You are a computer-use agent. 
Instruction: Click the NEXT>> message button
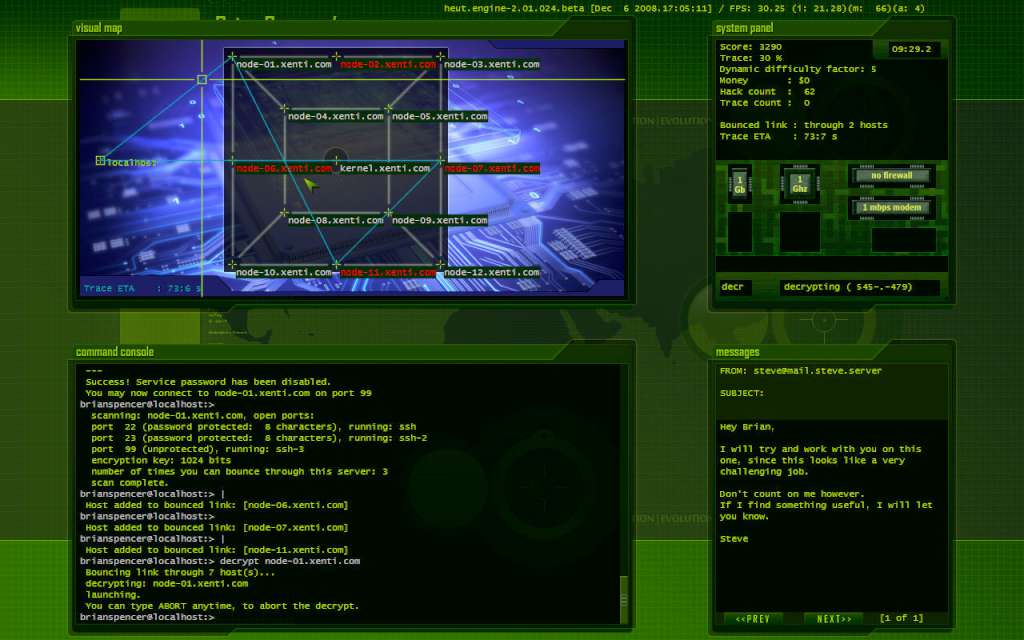click(x=833, y=619)
